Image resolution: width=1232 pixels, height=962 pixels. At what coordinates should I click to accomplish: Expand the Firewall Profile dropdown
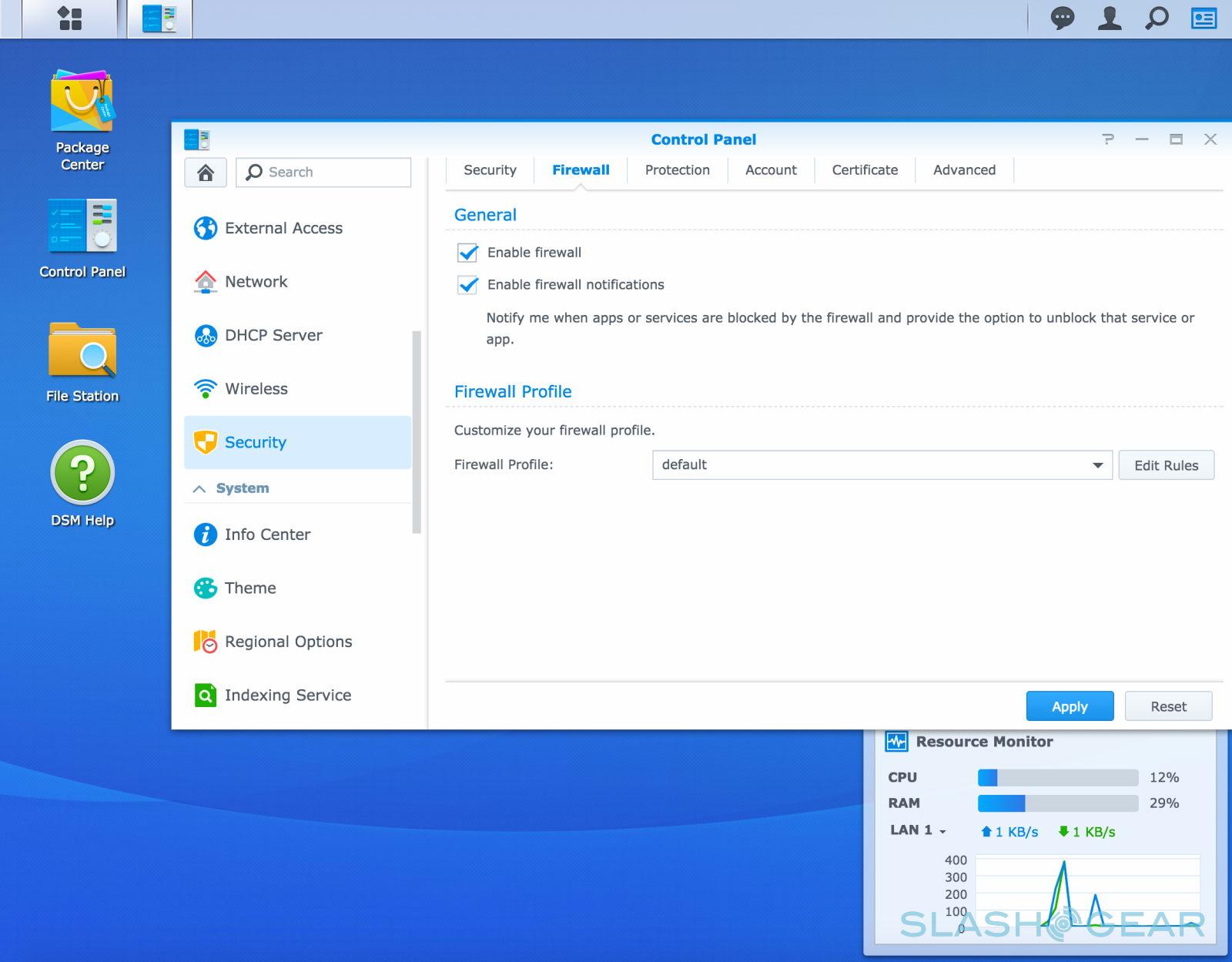click(1097, 465)
